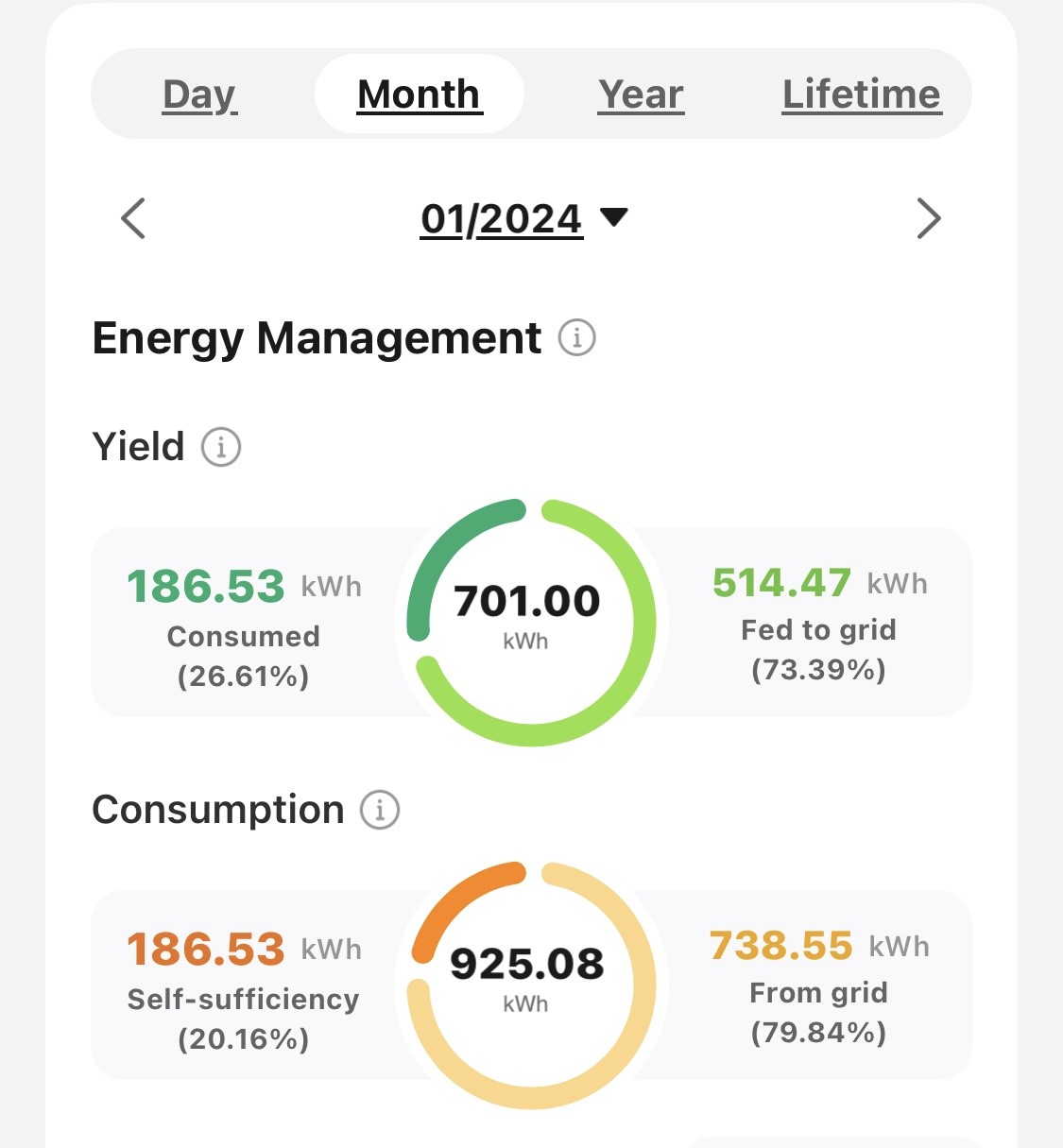Open the Lifetime tab
Screen dimensions: 1063x1148
coord(862,94)
